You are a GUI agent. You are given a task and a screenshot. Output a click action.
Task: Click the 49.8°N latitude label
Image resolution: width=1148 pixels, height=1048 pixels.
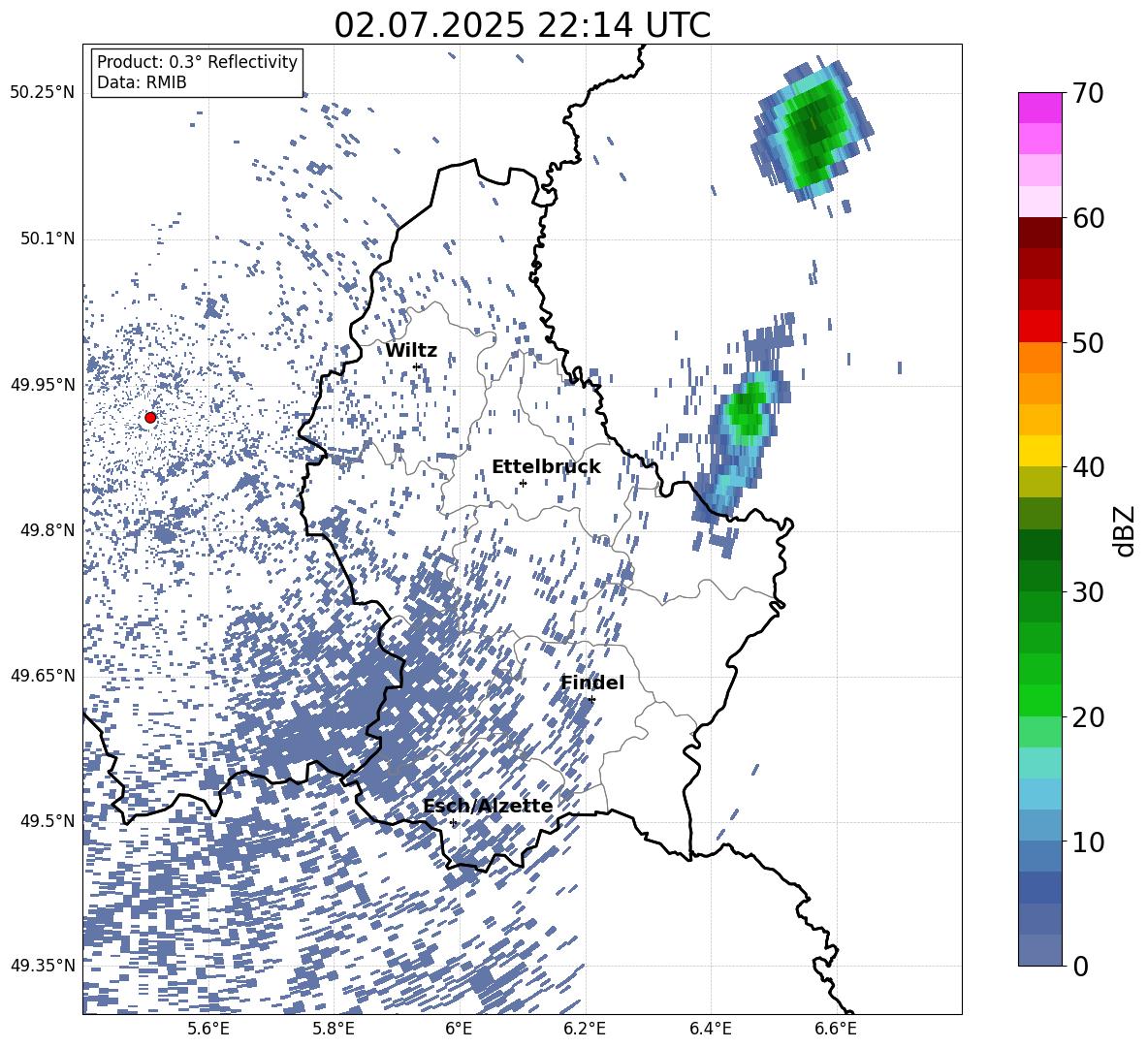coord(47,529)
